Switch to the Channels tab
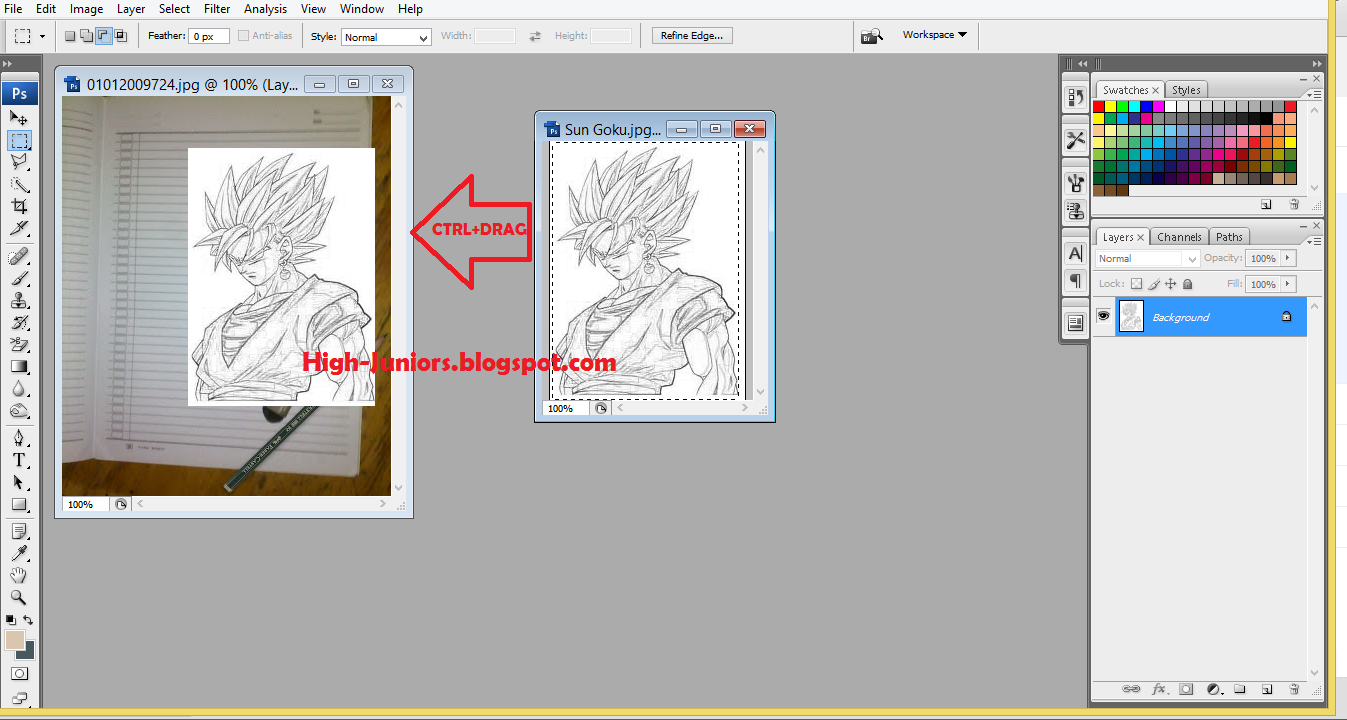Image resolution: width=1347 pixels, height=720 pixels. (1179, 237)
